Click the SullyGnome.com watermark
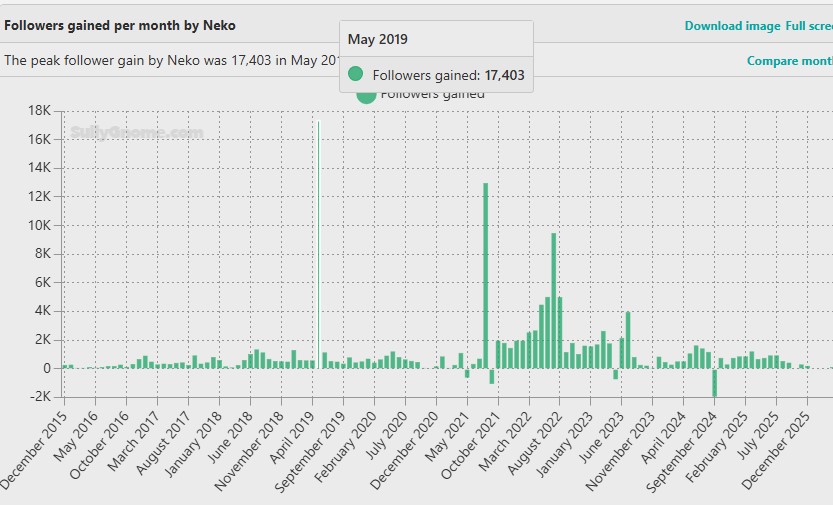This screenshot has width=833, height=505. pyautogui.click(x=137, y=132)
